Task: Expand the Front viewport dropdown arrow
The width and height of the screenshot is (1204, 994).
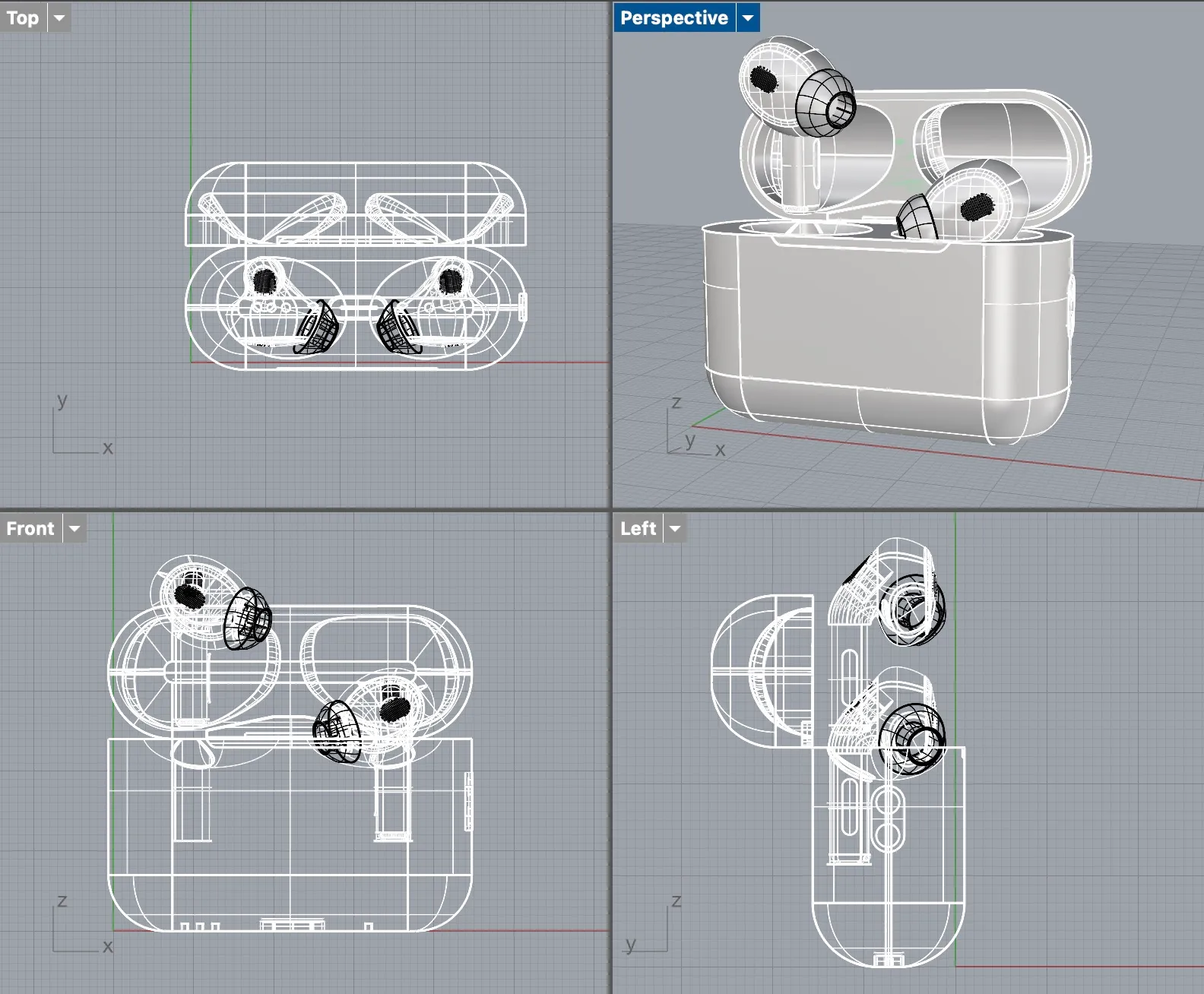Action: 74,528
